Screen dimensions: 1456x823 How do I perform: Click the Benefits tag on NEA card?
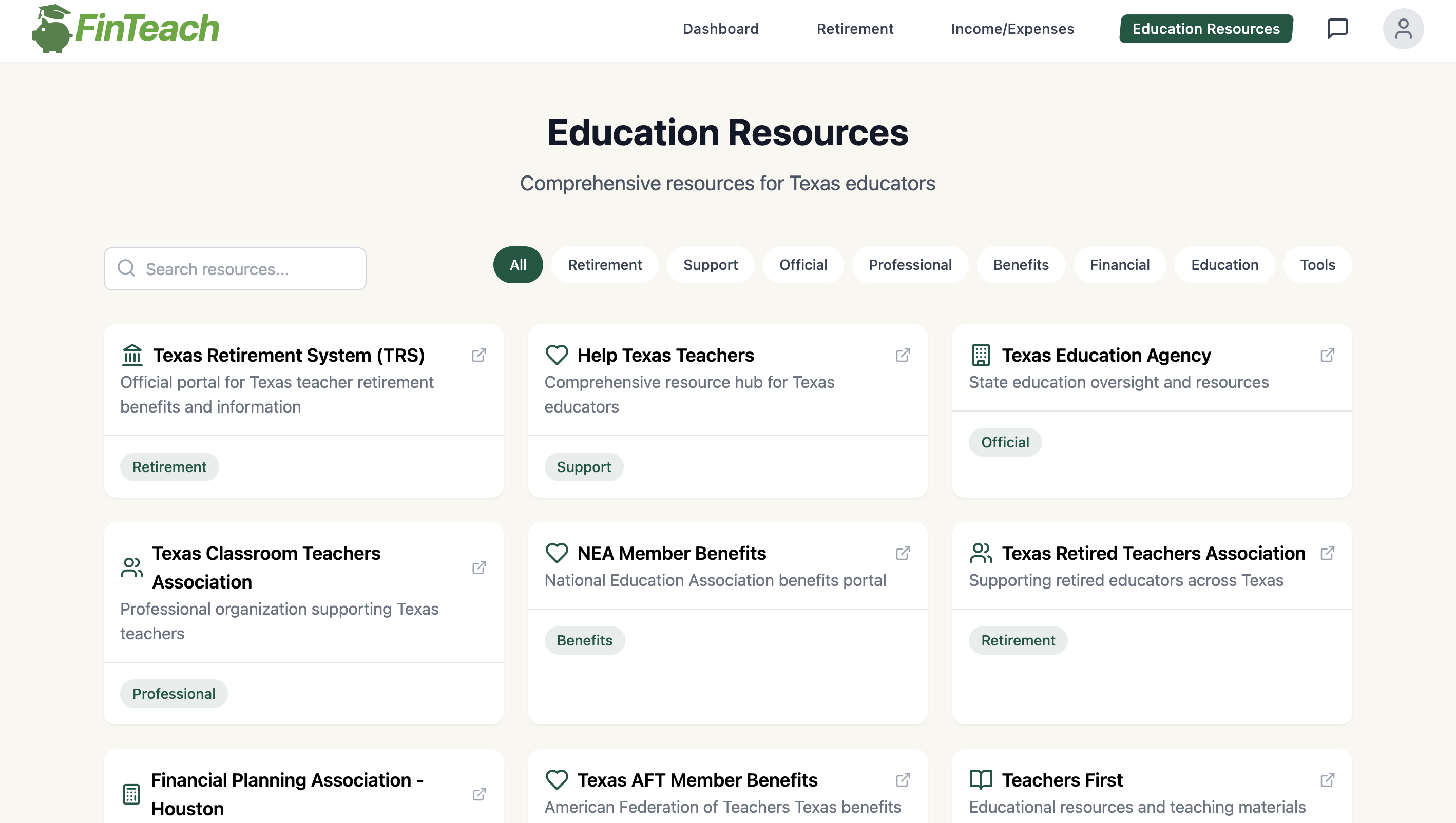pyautogui.click(x=584, y=640)
